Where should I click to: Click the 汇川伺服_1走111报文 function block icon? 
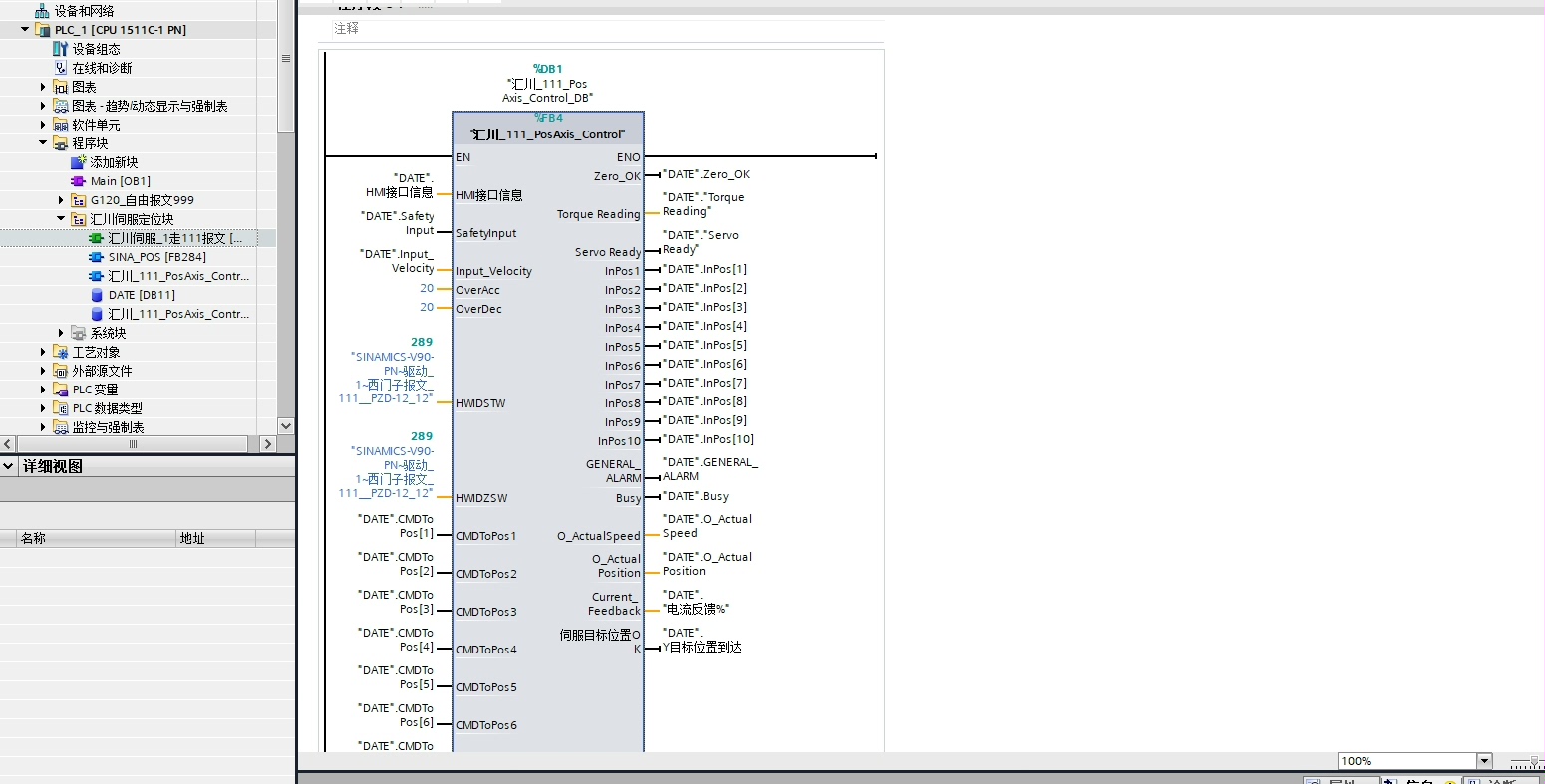pyautogui.click(x=96, y=238)
